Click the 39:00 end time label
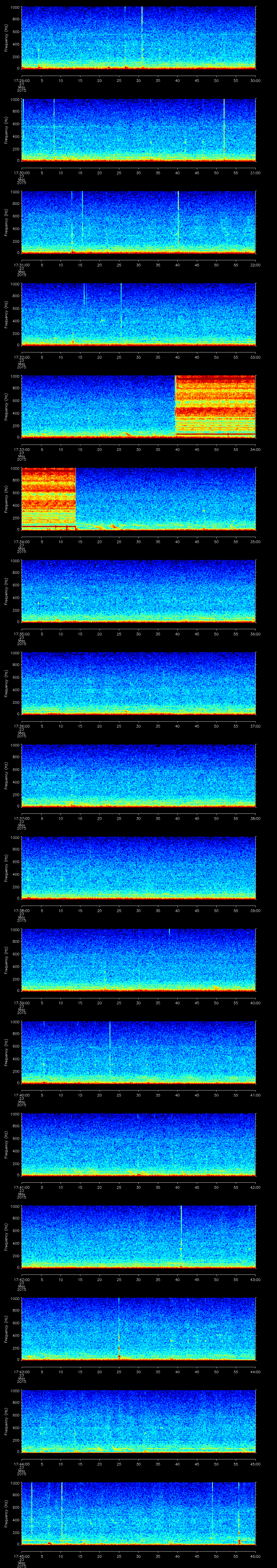277x1568 pixels. pos(256,910)
